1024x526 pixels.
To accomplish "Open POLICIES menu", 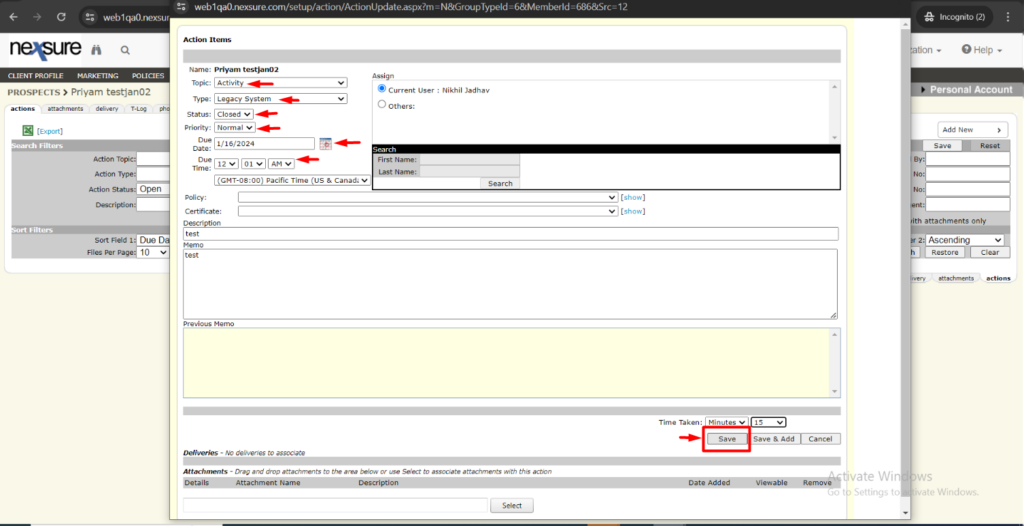I will pos(148,76).
